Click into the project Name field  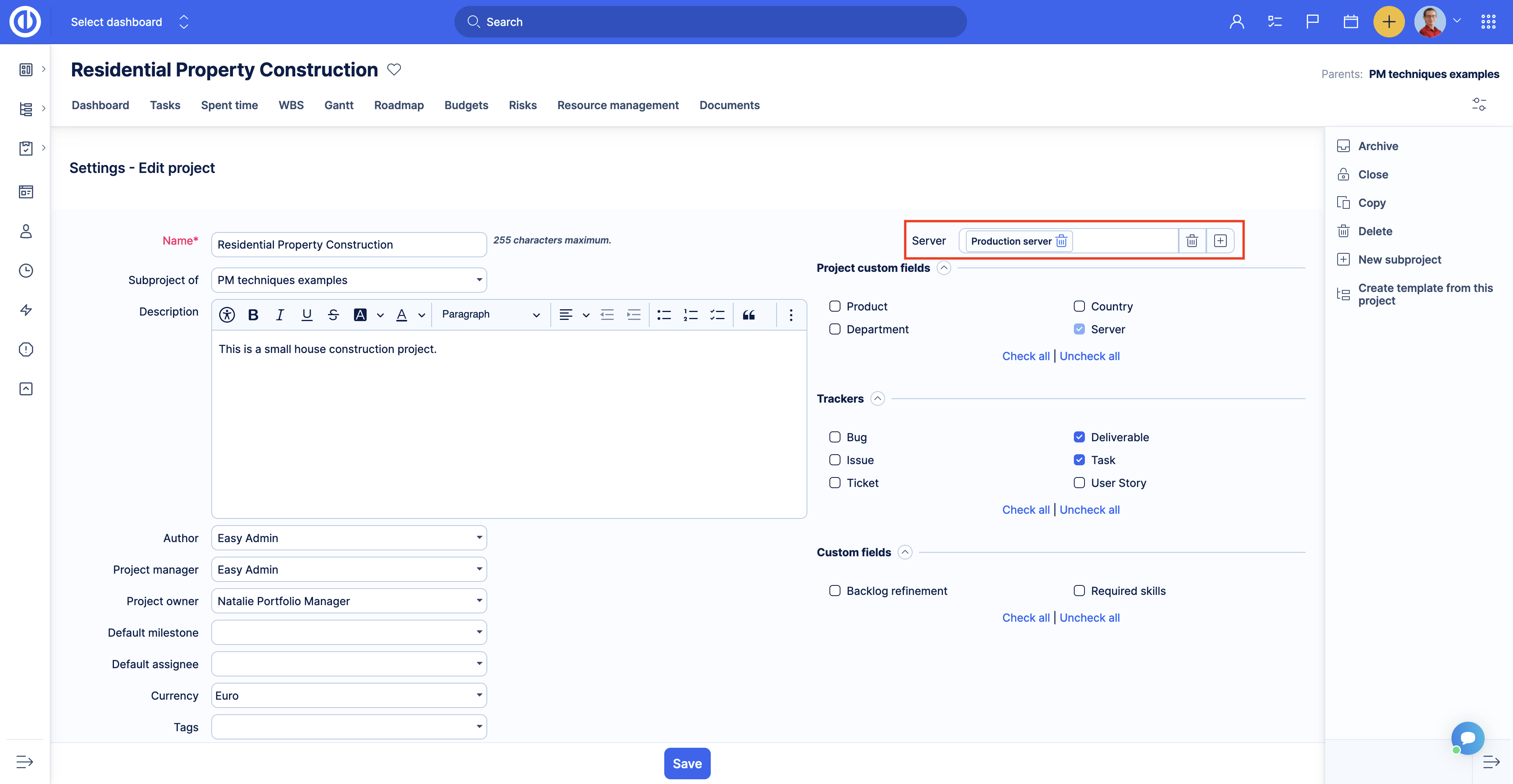pos(349,244)
